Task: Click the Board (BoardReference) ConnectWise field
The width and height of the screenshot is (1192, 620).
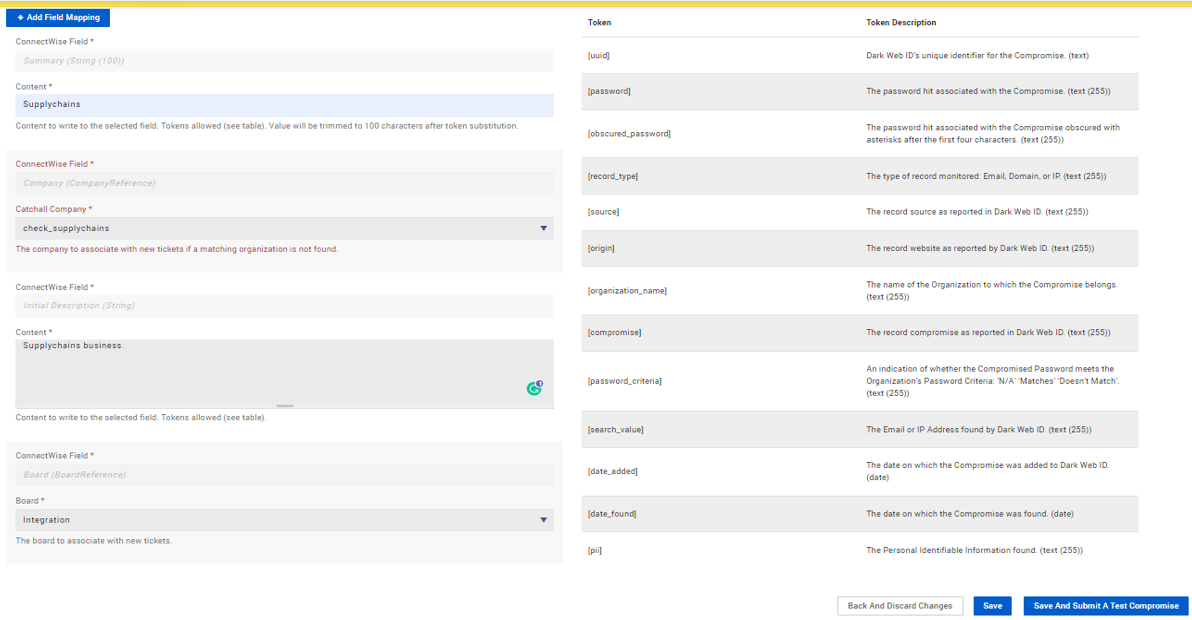Action: point(284,475)
